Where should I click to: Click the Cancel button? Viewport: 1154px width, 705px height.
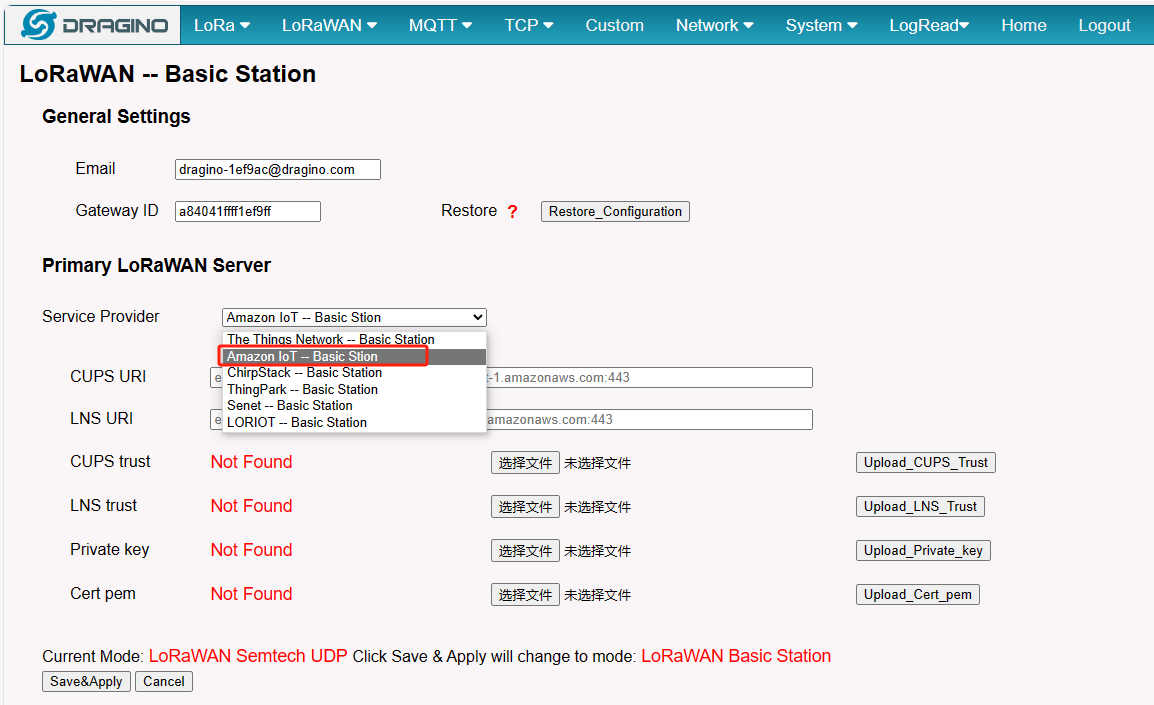[163, 681]
